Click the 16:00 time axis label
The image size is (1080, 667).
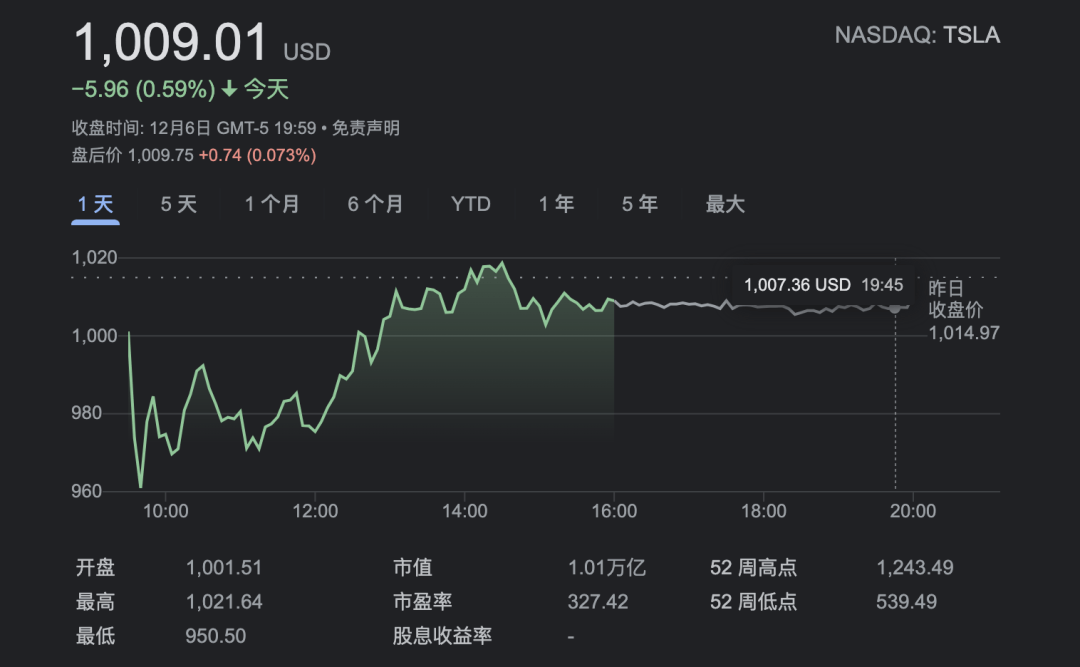(x=614, y=511)
